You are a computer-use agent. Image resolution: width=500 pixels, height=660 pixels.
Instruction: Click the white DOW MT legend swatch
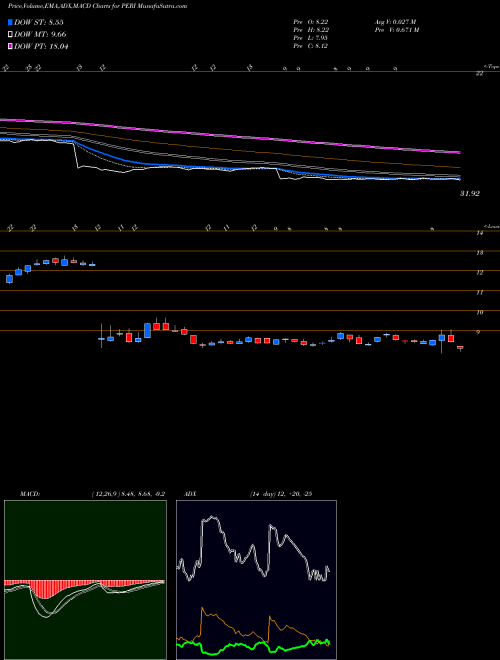[x=10, y=35]
